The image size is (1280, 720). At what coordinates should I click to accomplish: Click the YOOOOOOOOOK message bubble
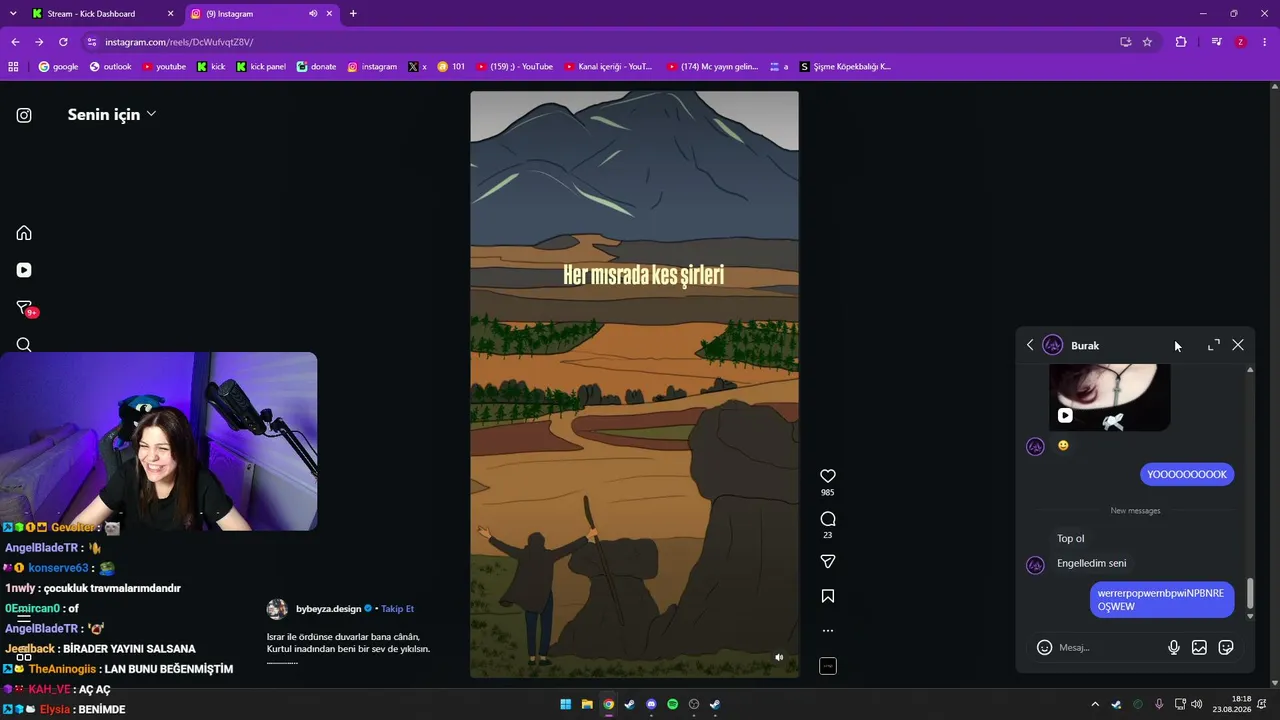[1187, 474]
